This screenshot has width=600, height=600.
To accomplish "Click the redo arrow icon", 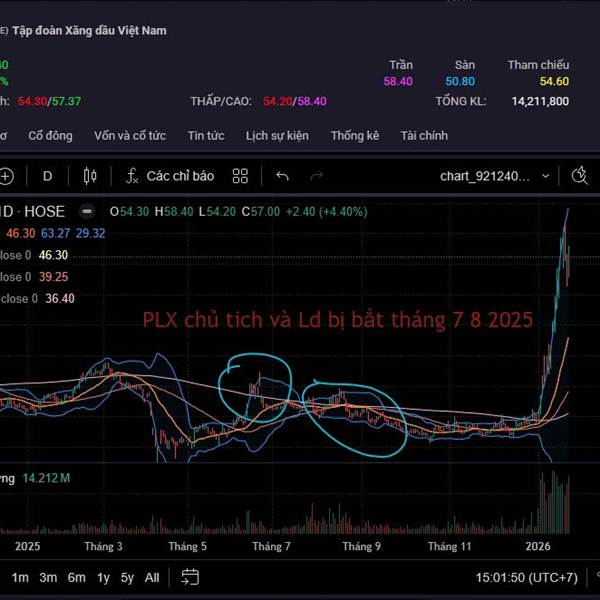I will [316, 176].
